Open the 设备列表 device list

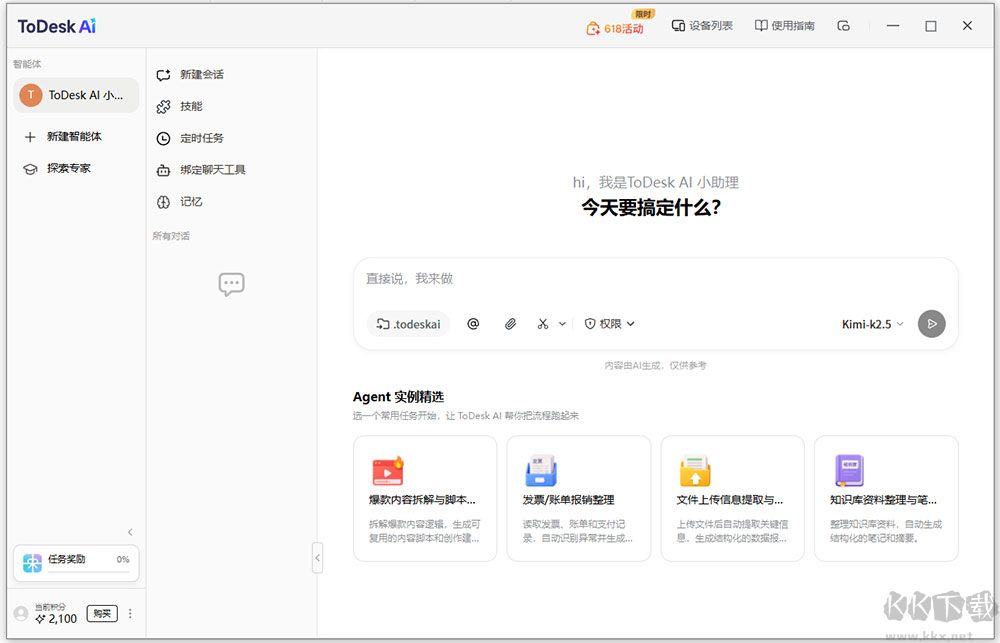(702, 26)
